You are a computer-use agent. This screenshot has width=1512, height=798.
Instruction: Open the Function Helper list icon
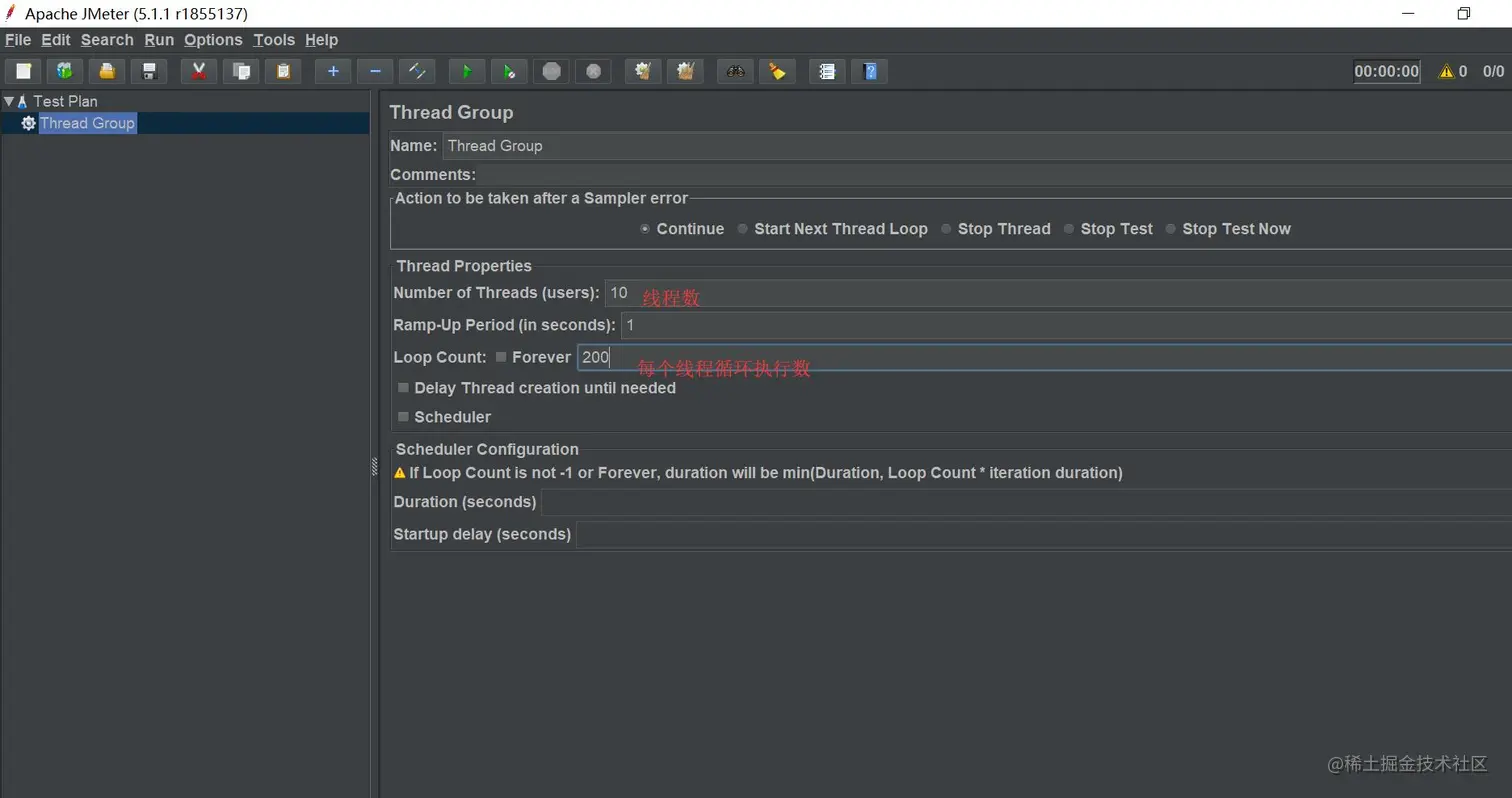coord(827,71)
